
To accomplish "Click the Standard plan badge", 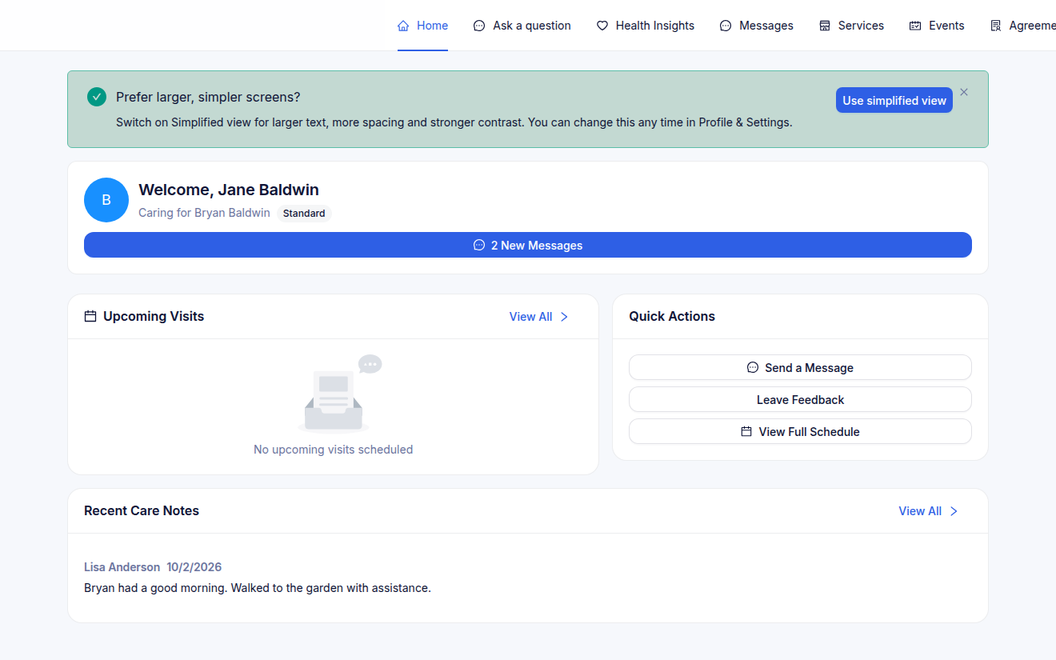I will click(304, 213).
